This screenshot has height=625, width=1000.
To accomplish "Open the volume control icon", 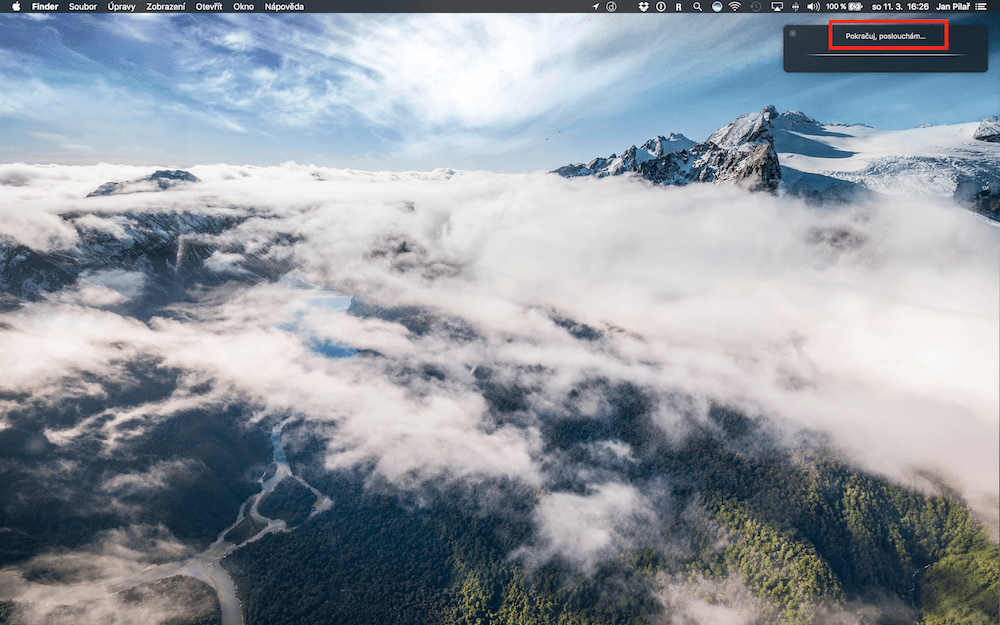I will pyautogui.click(x=812, y=6).
